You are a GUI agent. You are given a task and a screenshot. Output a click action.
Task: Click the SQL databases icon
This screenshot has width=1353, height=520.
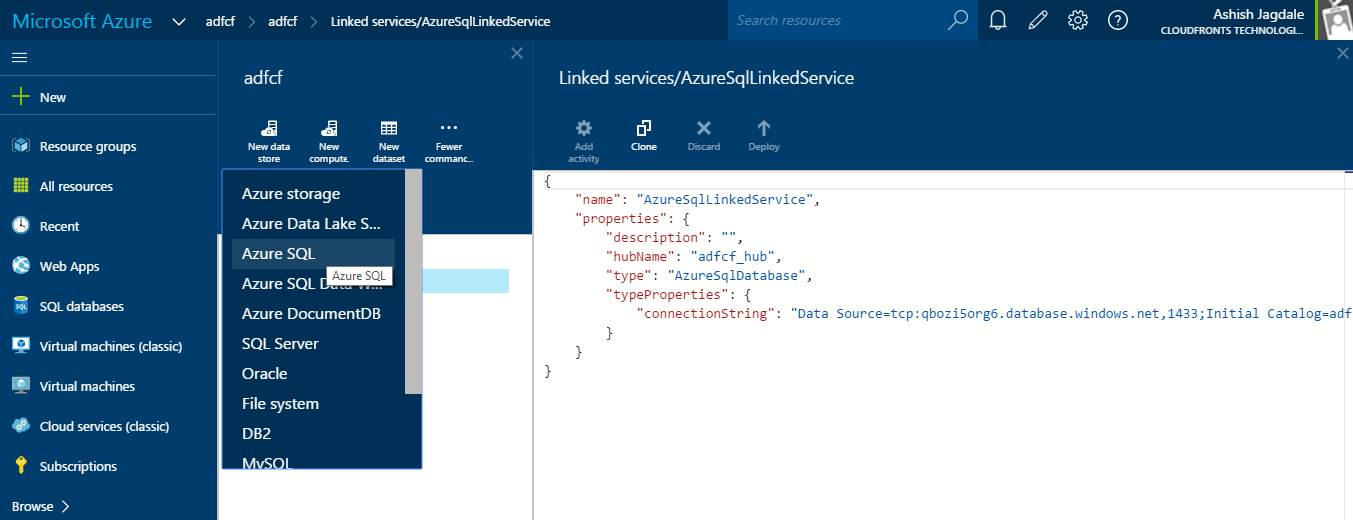(20, 306)
